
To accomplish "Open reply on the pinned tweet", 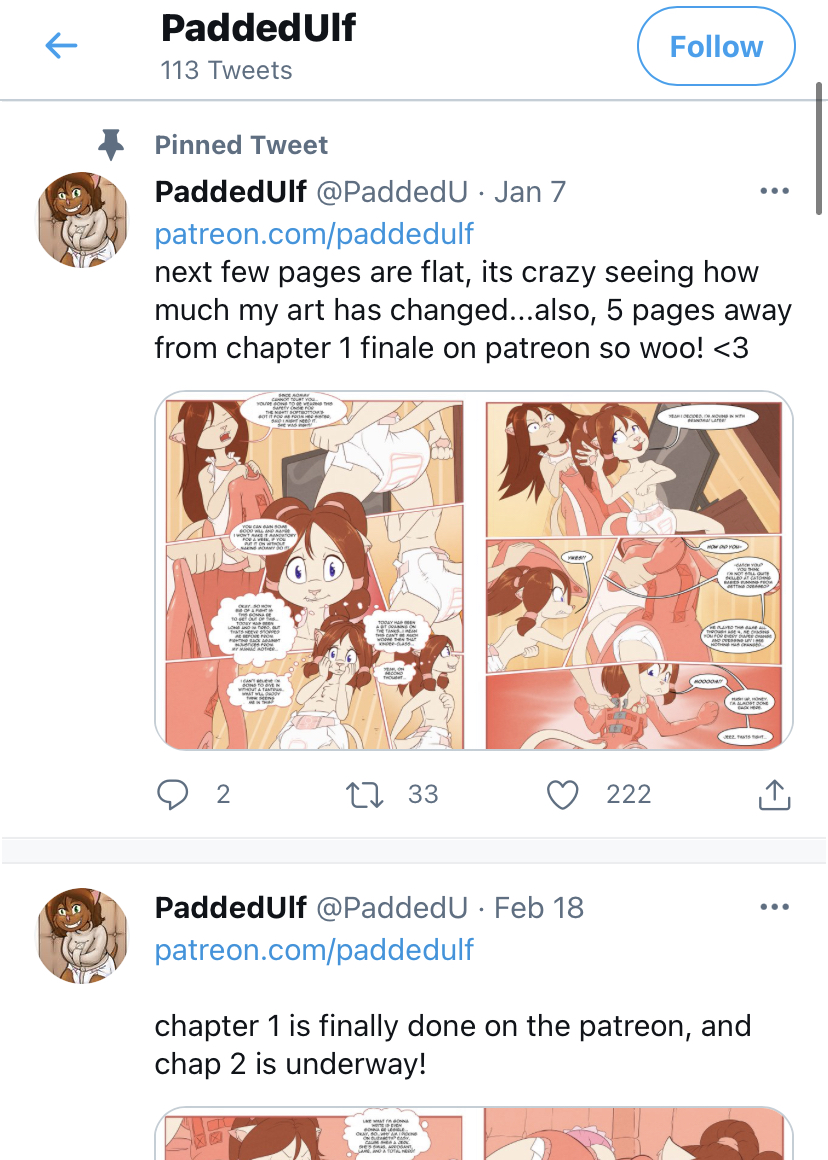I will coord(172,795).
